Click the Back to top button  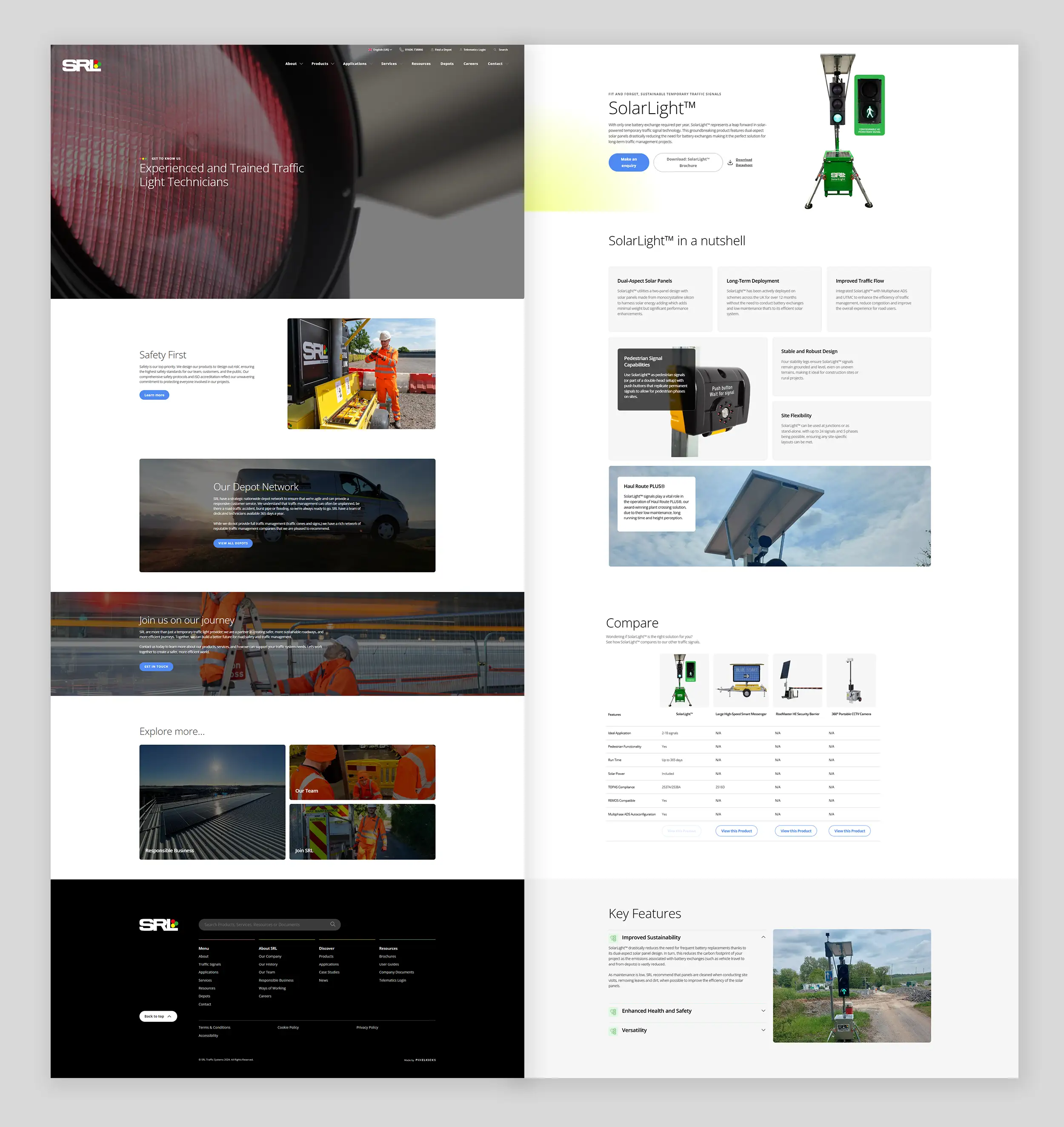158,1016
